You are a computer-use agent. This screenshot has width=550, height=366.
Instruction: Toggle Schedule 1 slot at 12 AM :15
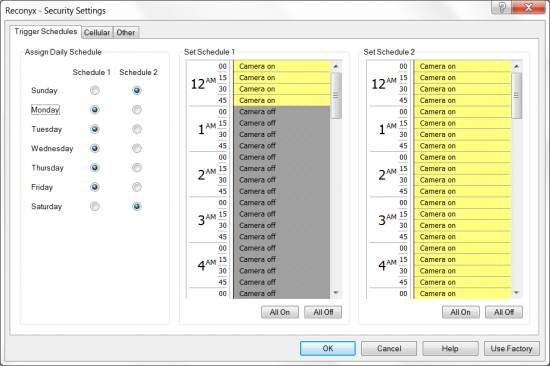coord(282,78)
